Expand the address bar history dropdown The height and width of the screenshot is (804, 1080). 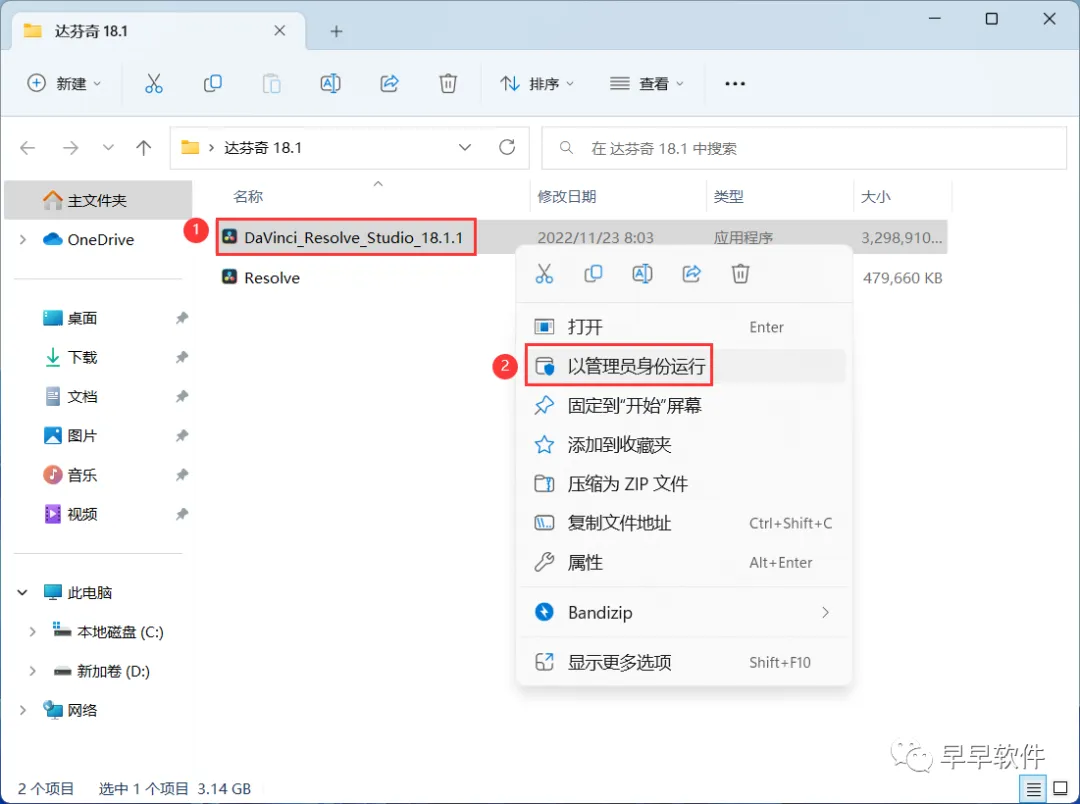coord(465,147)
